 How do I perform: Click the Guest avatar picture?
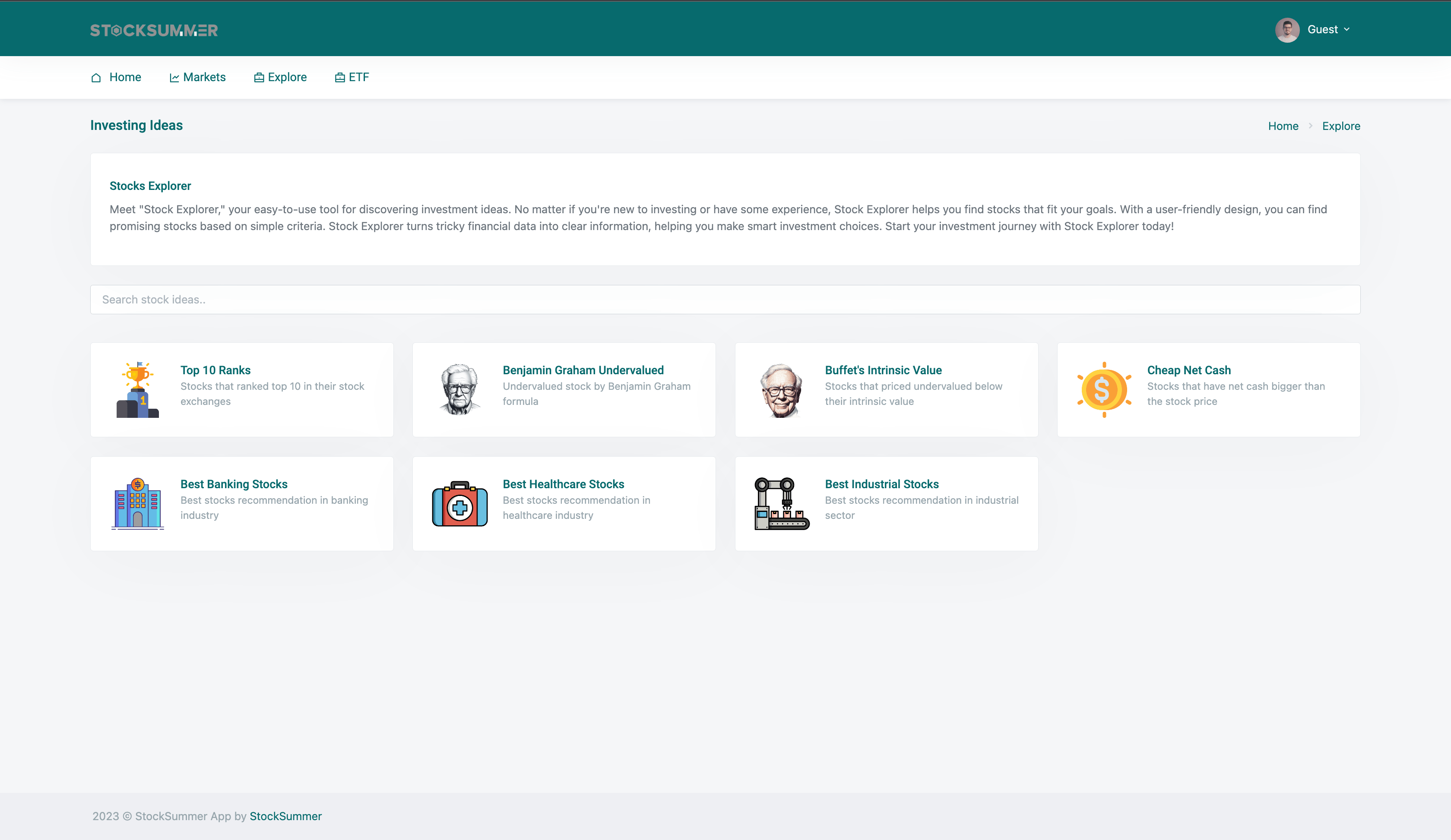pyautogui.click(x=1287, y=29)
